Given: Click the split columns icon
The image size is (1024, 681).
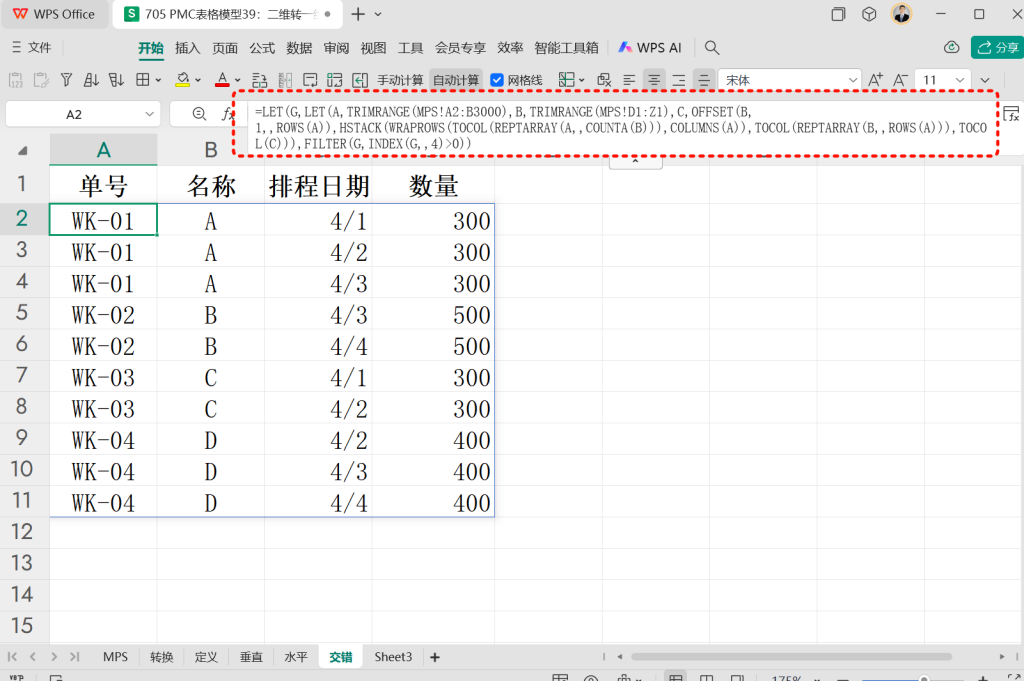Looking at the screenshot, I should point(285,80).
